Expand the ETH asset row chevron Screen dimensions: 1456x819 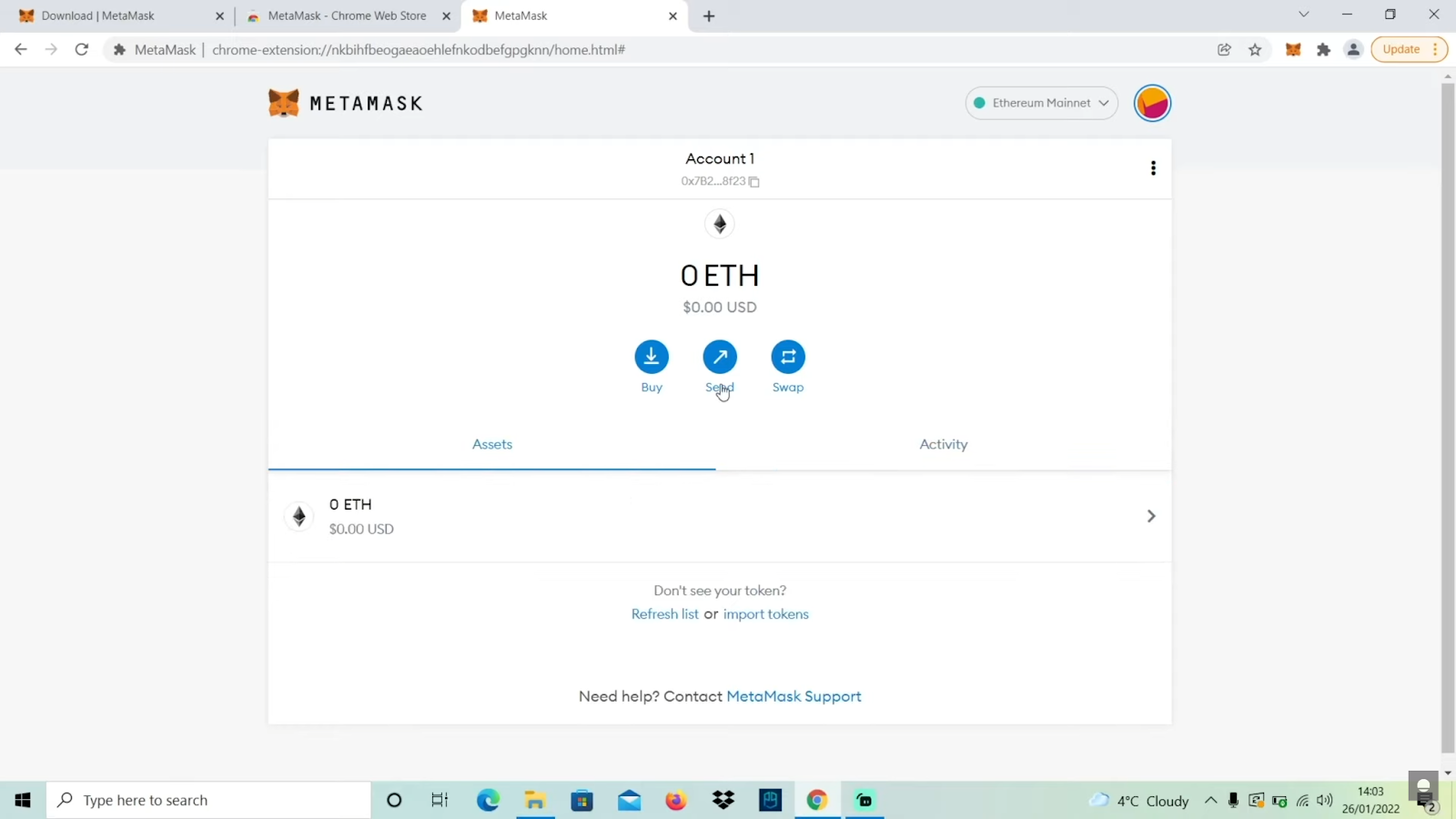(1151, 516)
